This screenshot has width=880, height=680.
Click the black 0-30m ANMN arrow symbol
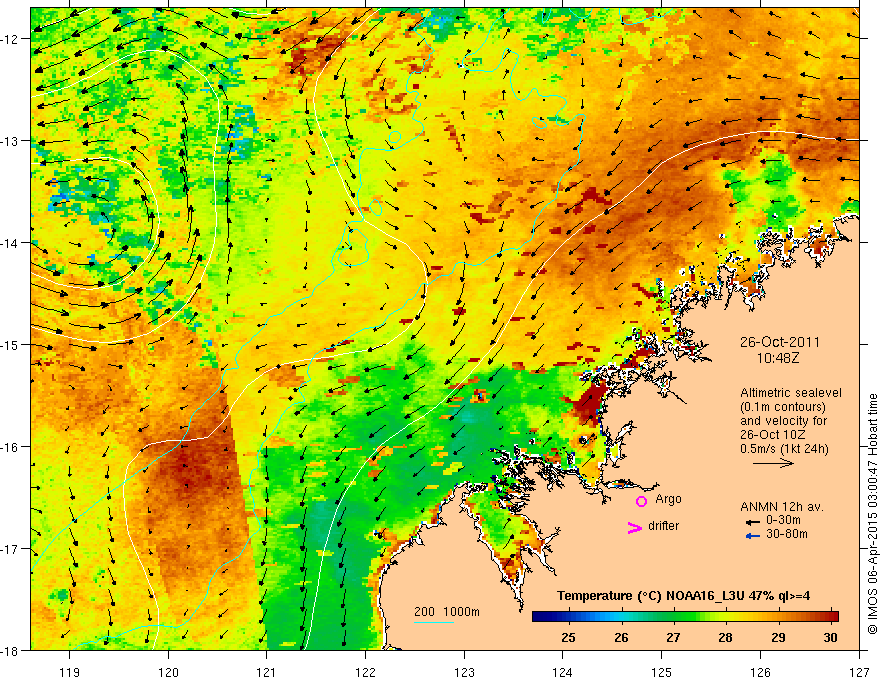(x=753, y=522)
